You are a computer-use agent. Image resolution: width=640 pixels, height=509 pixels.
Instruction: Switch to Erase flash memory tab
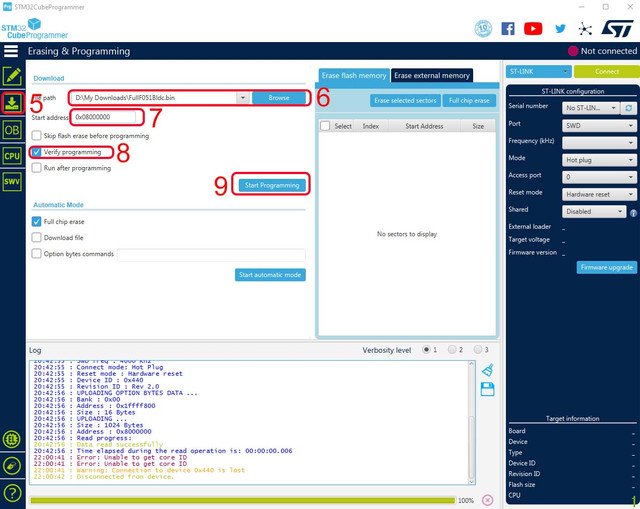point(354,76)
